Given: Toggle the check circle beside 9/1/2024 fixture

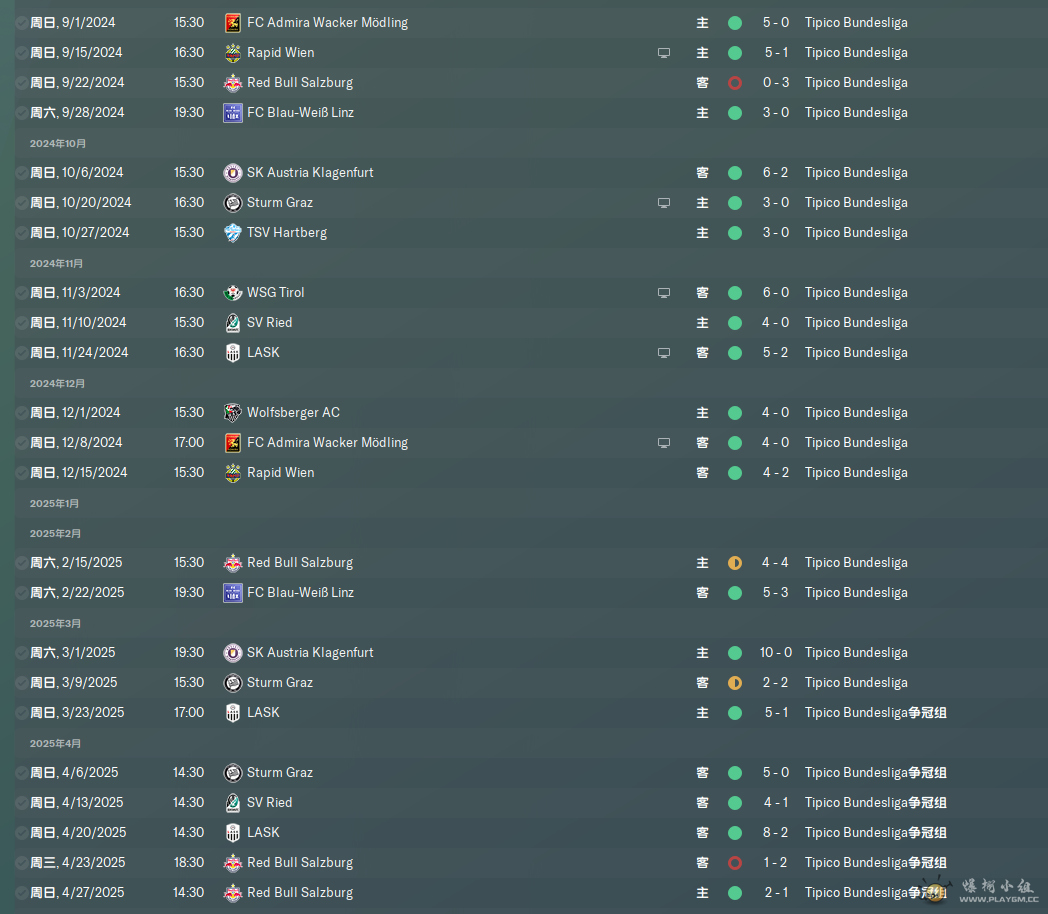Looking at the screenshot, I should tap(21, 23).
